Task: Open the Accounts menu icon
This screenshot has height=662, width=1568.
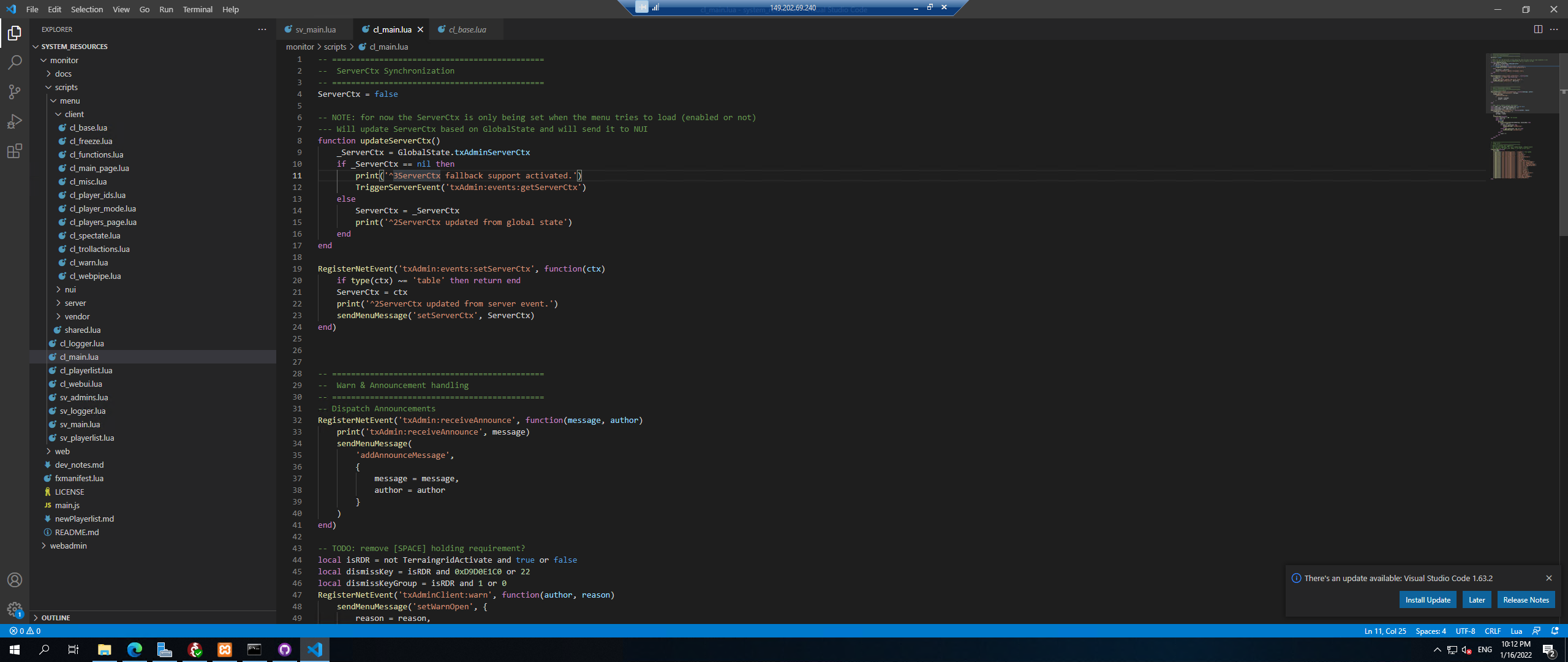Action: pos(15,580)
